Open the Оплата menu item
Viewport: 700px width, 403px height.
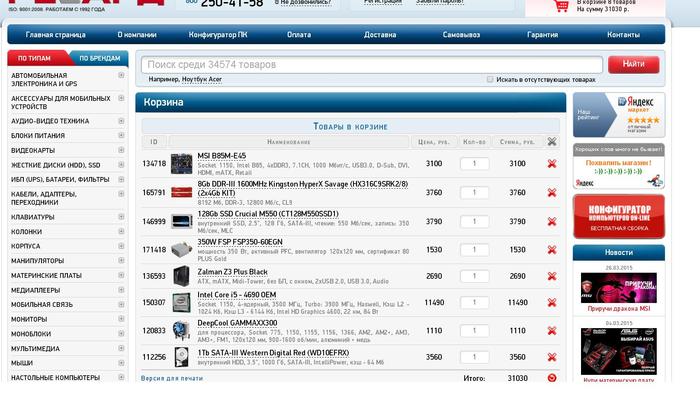coord(299,35)
